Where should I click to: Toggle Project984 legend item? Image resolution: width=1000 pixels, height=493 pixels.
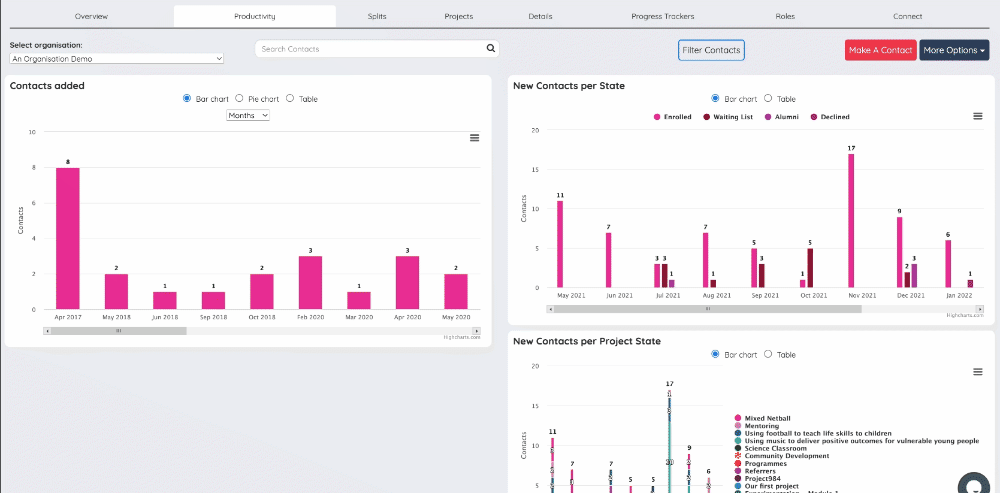pos(757,478)
